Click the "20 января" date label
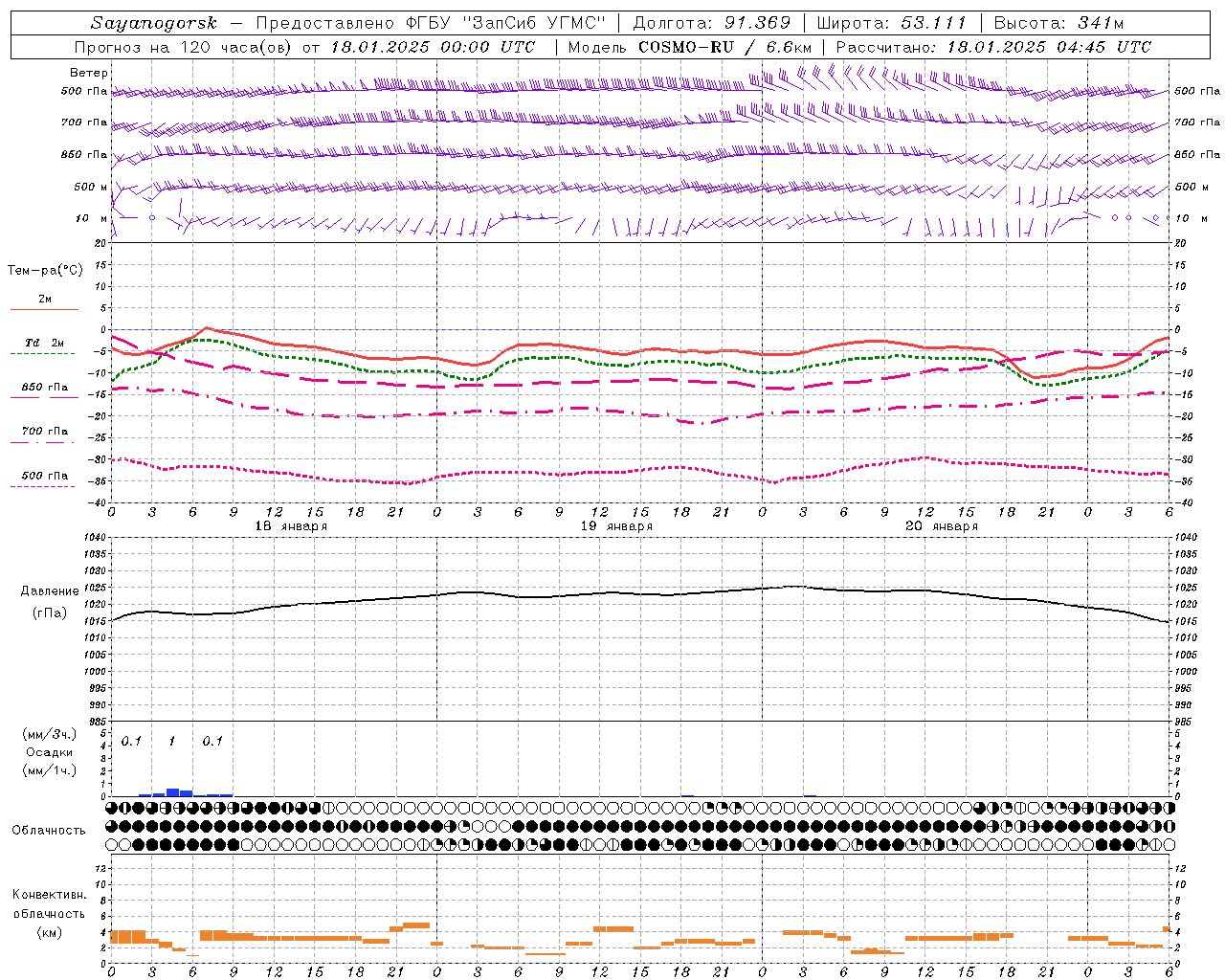 (x=942, y=526)
